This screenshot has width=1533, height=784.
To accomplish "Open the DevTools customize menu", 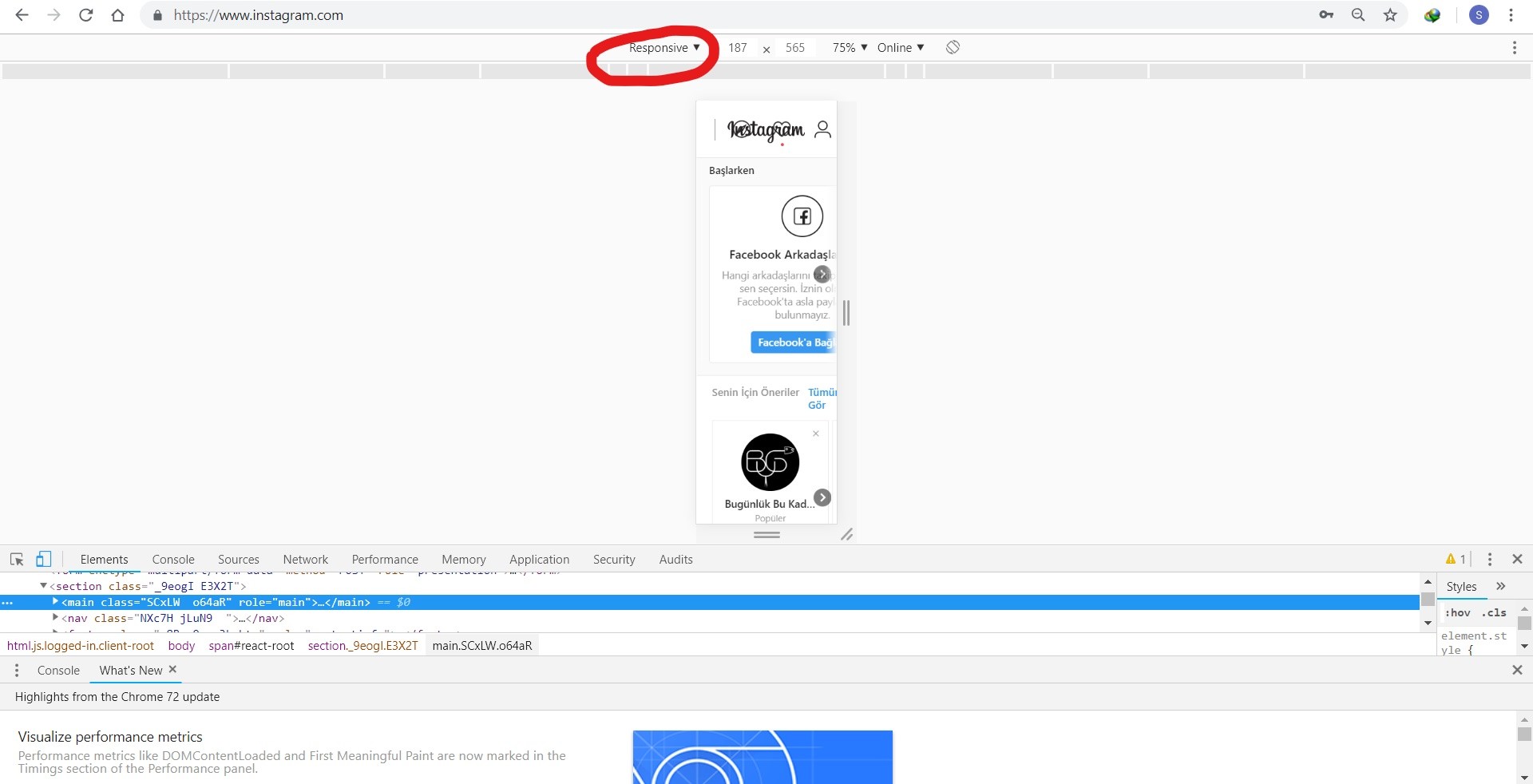I will tap(1489, 559).
